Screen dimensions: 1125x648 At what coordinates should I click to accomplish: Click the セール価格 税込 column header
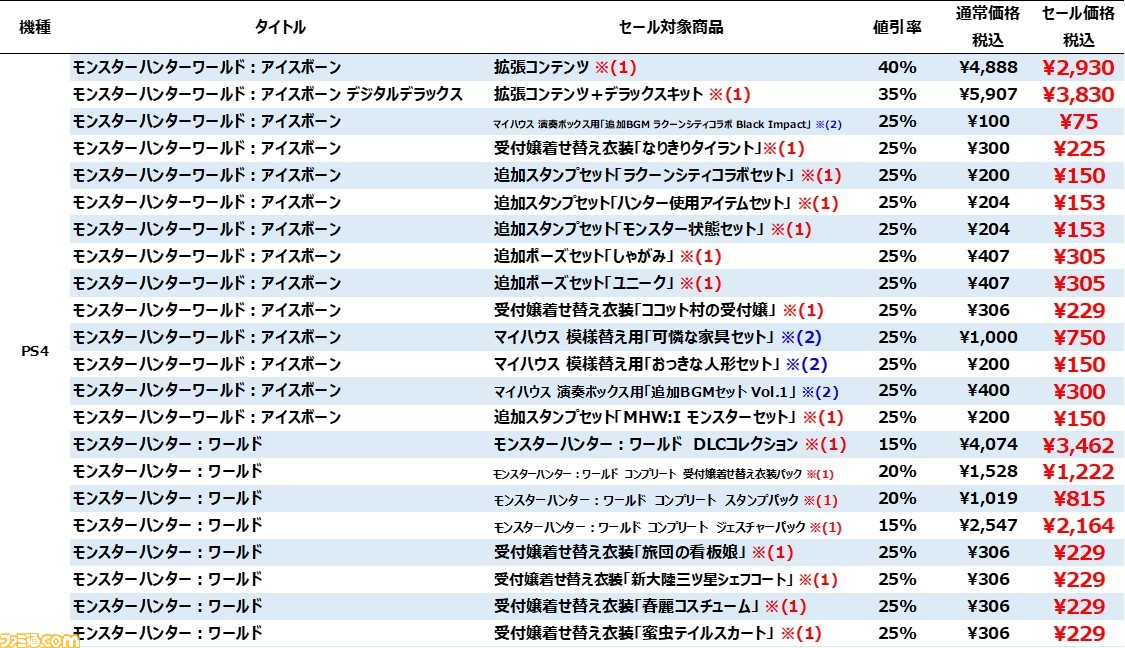click(1078, 27)
